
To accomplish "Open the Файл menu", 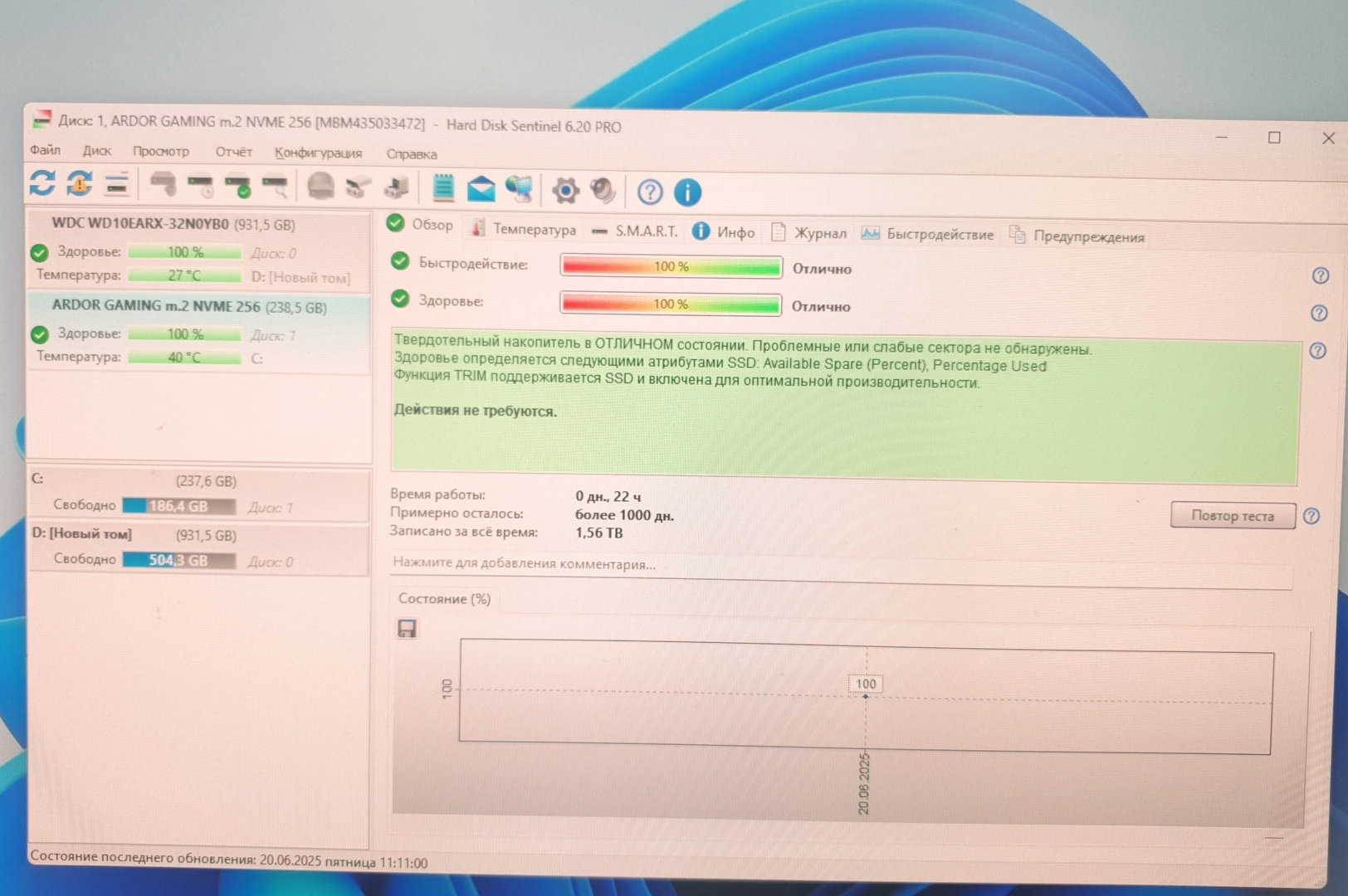I will [x=45, y=150].
